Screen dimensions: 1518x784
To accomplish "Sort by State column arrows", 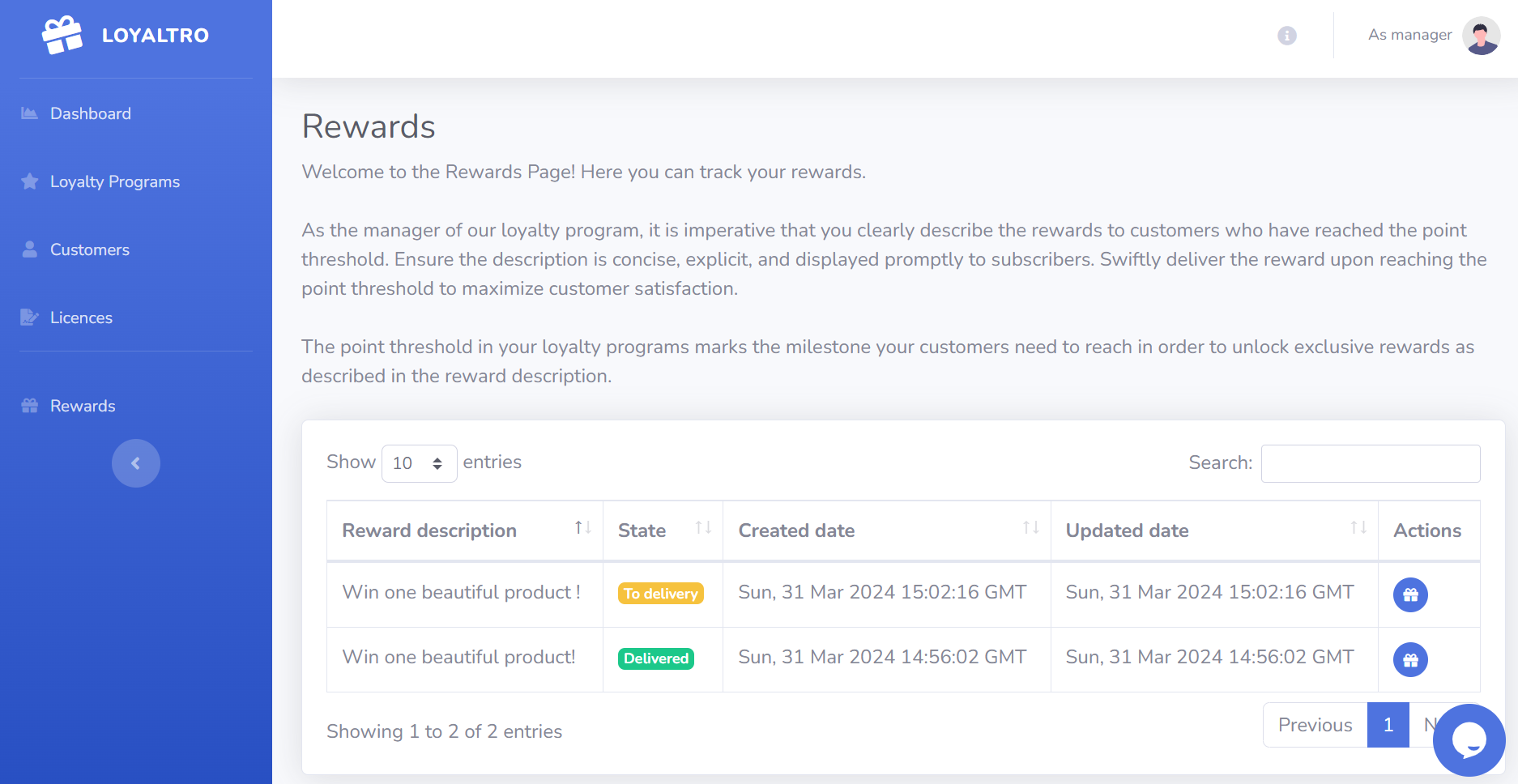I will click(x=703, y=528).
